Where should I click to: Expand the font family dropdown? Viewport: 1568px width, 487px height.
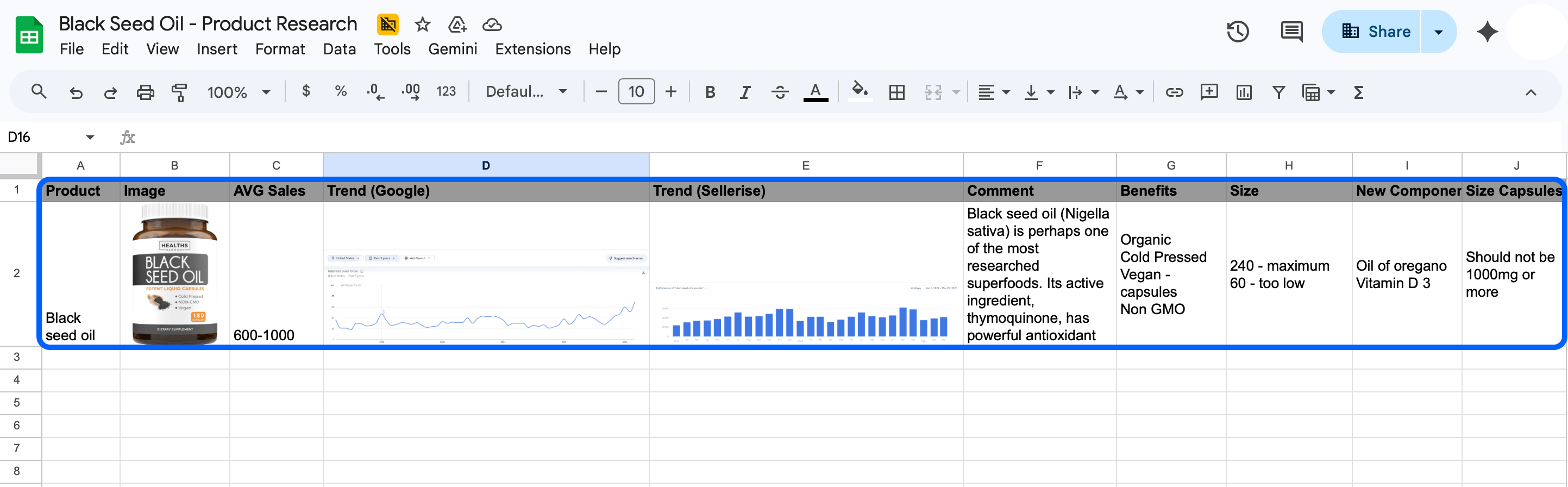click(x=526, y=92)
